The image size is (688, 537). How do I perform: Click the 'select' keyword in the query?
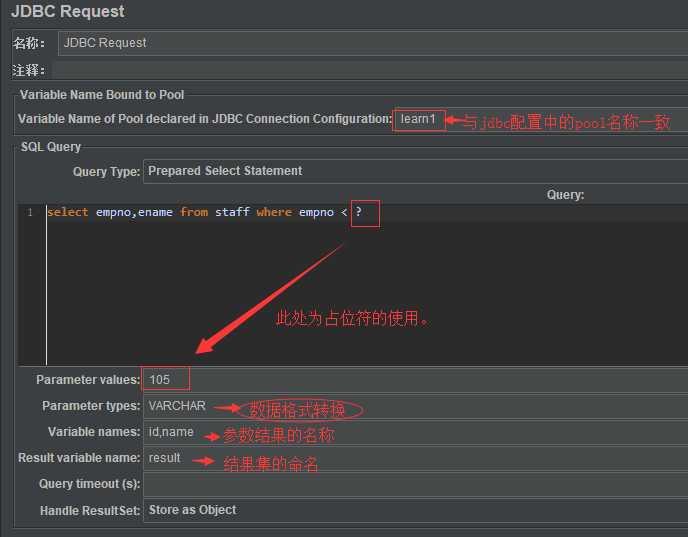[x=68, y=212]
